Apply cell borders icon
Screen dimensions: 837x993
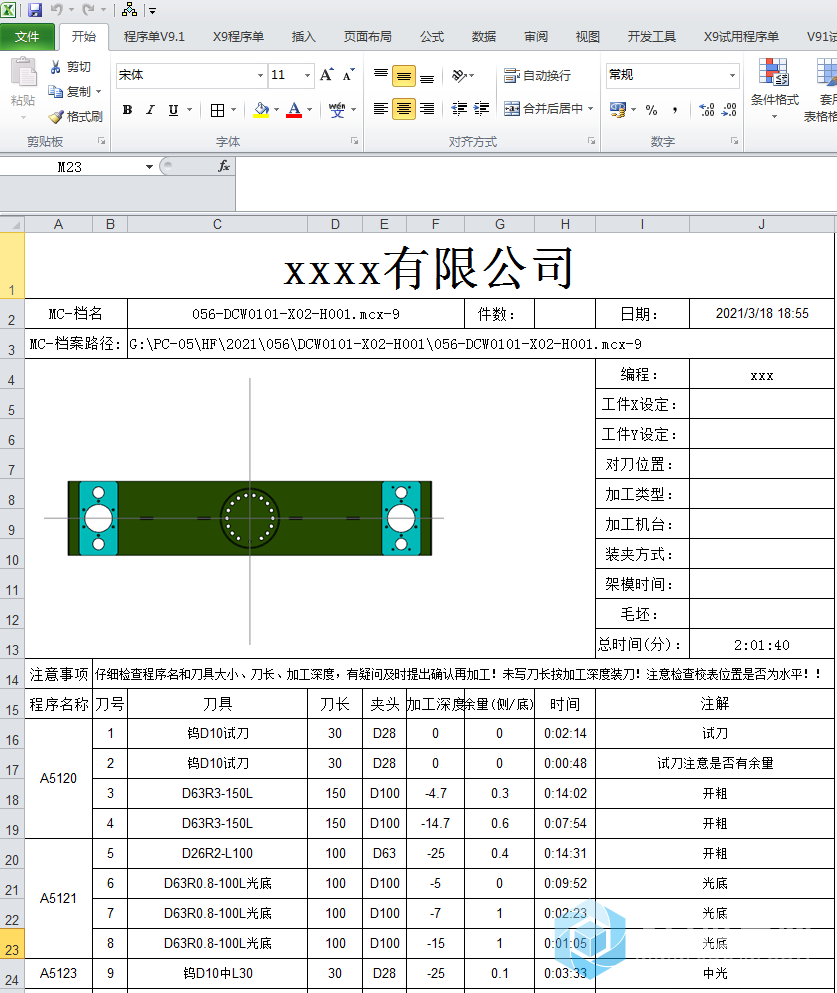coord(217,110)
